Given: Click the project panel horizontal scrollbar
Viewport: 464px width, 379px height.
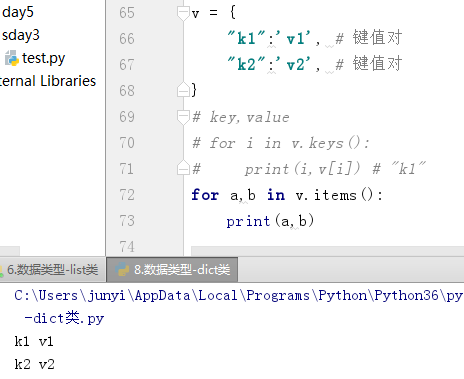Looking at the screenshot, I should pos(10,251).
